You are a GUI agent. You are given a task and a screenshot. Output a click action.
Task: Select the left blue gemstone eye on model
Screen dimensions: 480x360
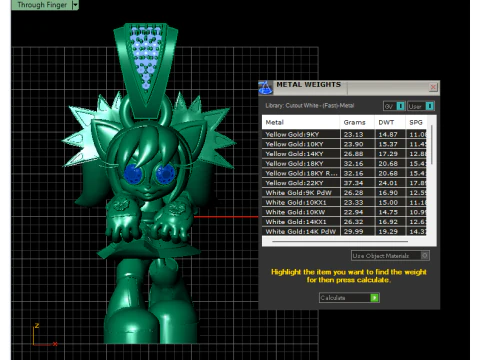(x=133, y=174)
